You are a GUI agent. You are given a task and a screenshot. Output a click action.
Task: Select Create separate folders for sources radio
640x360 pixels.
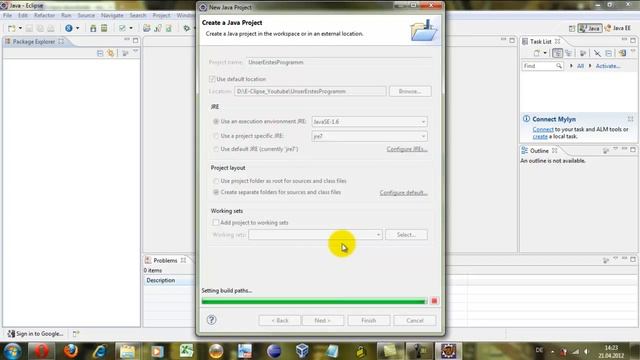(216, 192)
